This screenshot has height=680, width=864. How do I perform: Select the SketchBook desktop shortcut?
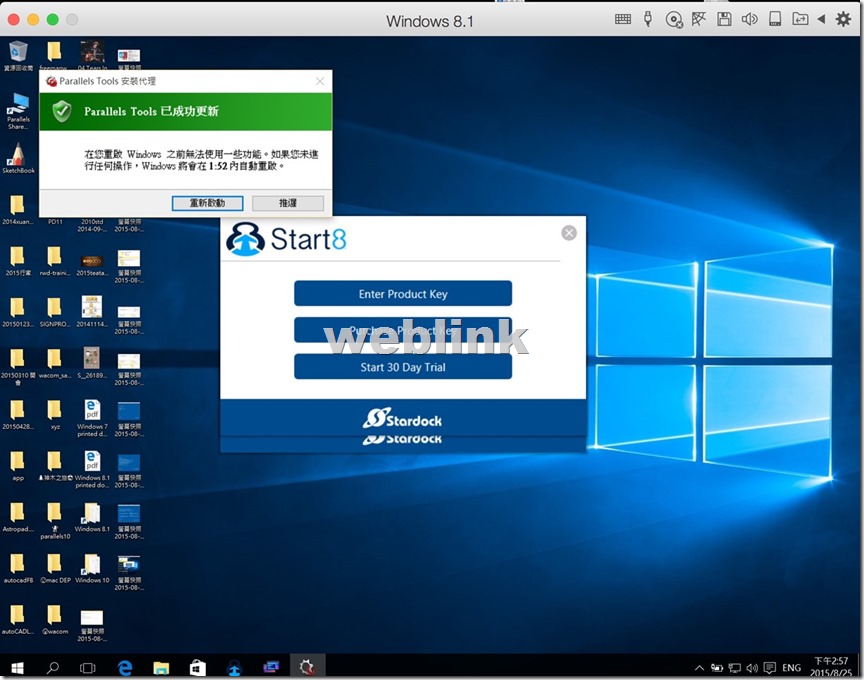18,158
